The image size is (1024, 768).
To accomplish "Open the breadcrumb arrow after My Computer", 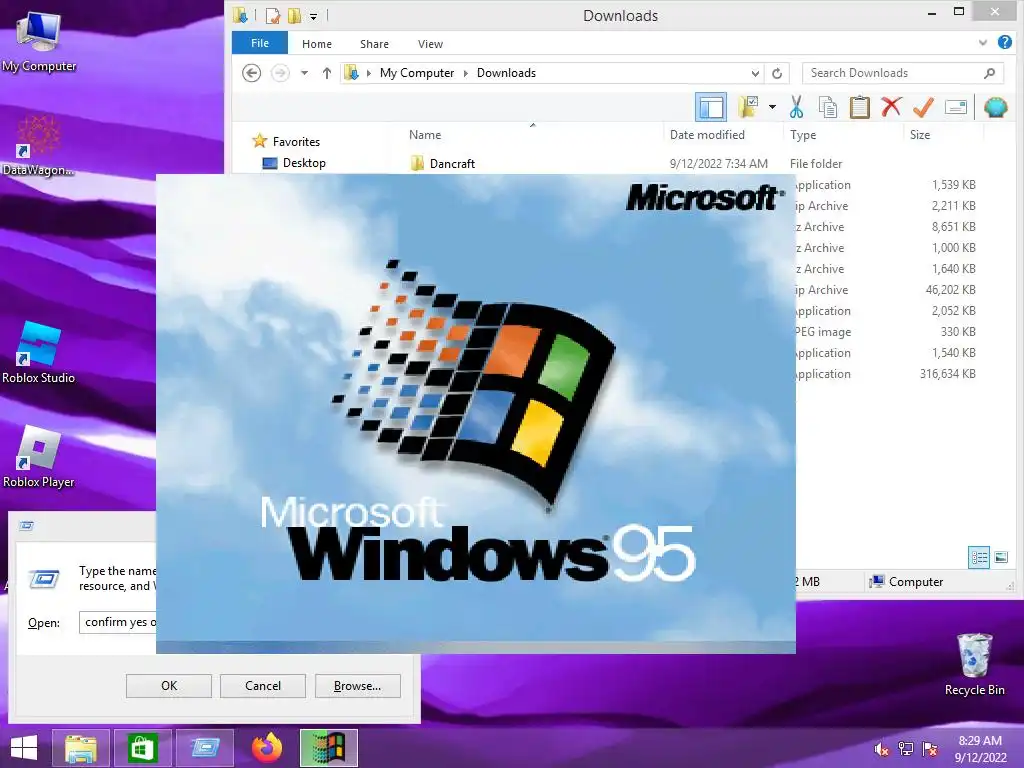I will coord(466,73).
